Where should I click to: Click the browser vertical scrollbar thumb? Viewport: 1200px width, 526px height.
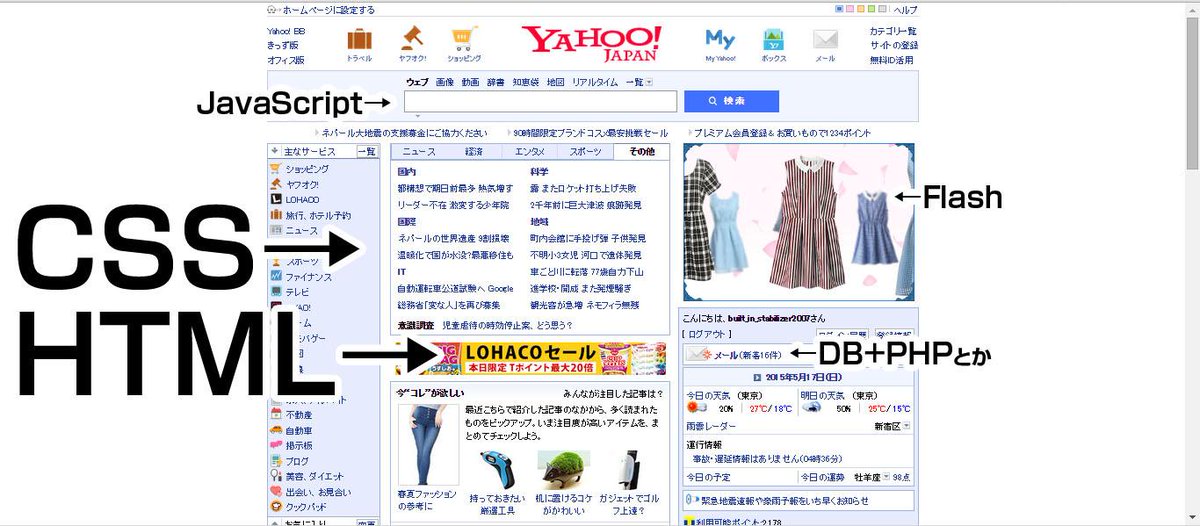[x=1191, y=91]
